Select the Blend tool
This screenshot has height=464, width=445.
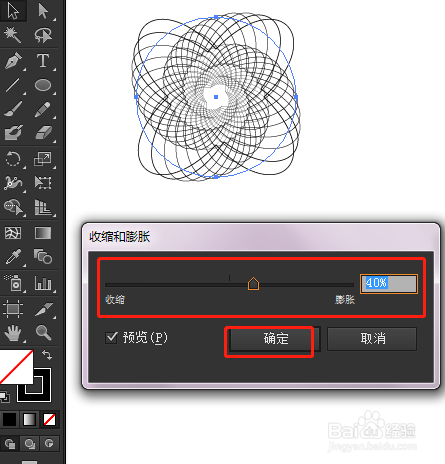click(x=43, y=257)
